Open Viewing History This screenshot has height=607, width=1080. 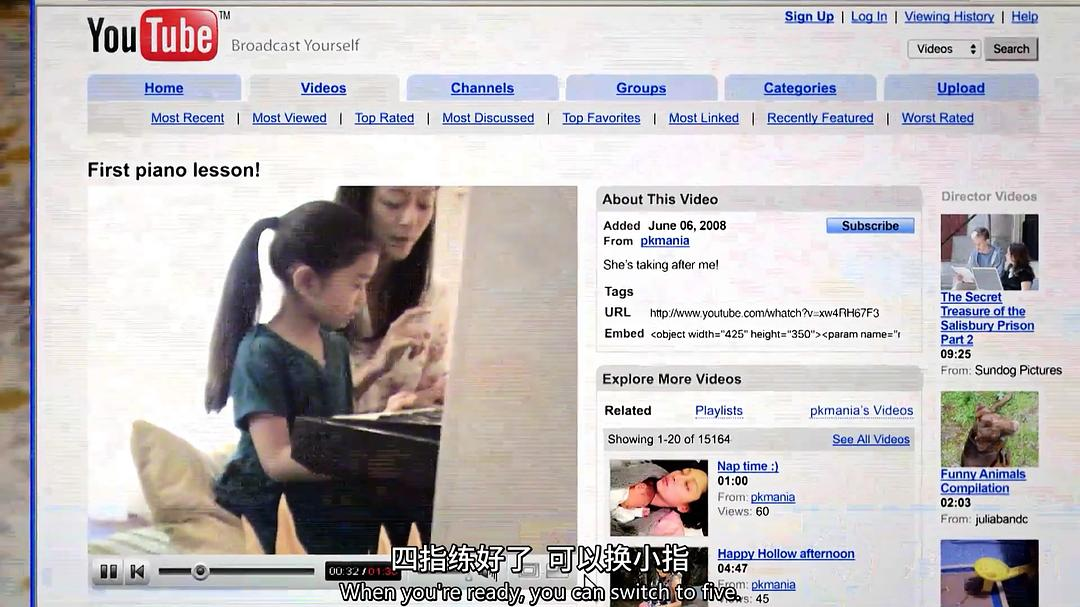tap(949, 17)
